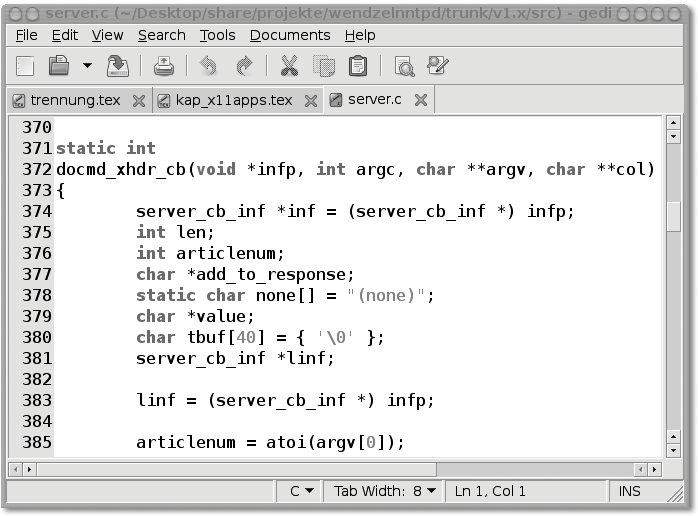Open the Tab Width dropdown

[x=385, y=491]
